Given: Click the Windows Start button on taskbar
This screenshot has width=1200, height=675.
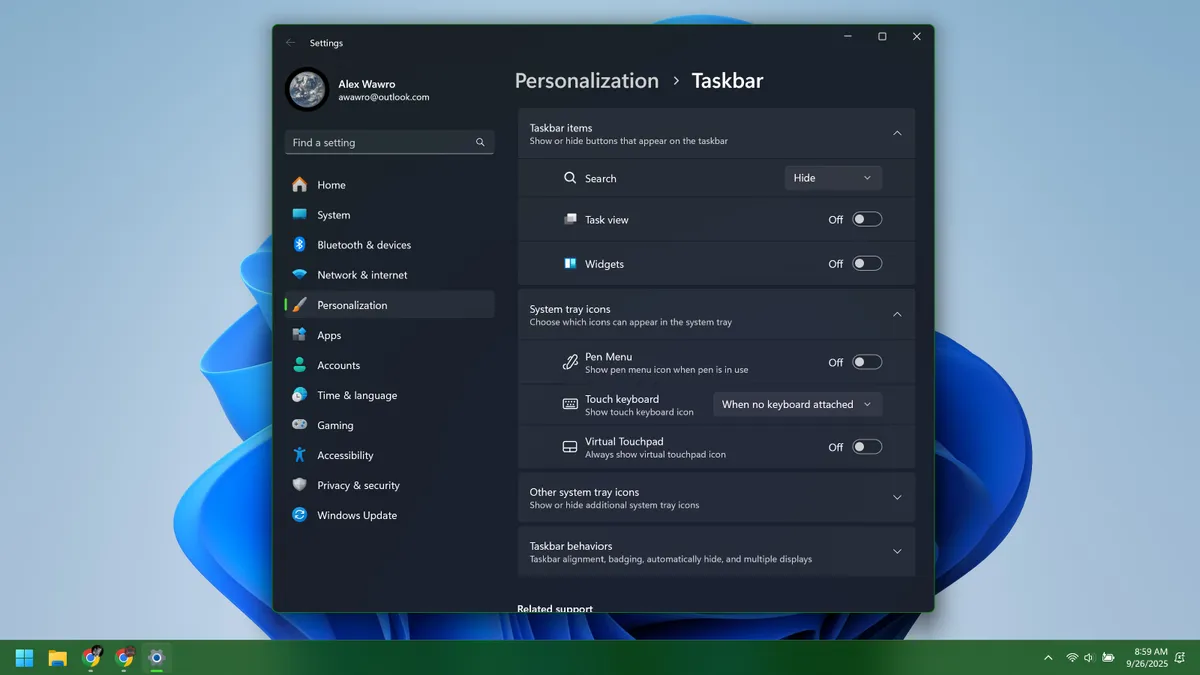Looking at the screenshot, I should pyautogui.click(x=25, y=657).
